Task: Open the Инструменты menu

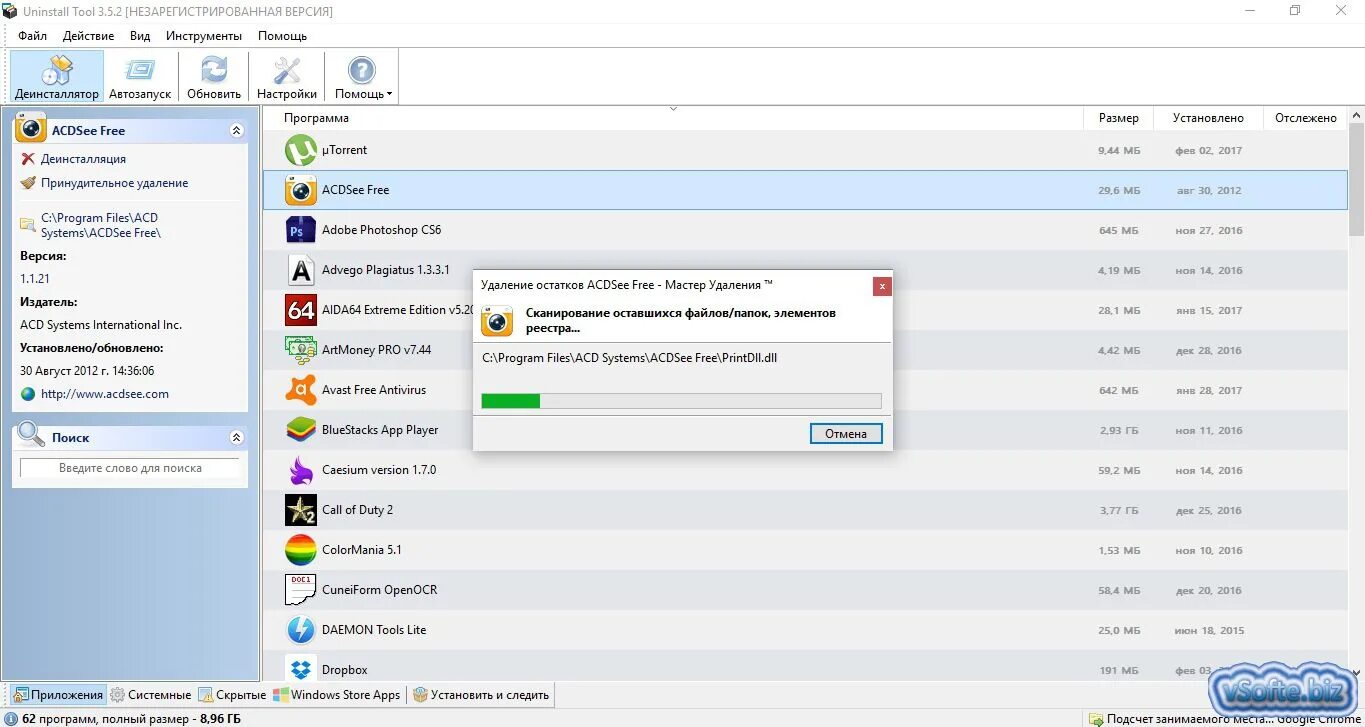Action: point(204,36)
